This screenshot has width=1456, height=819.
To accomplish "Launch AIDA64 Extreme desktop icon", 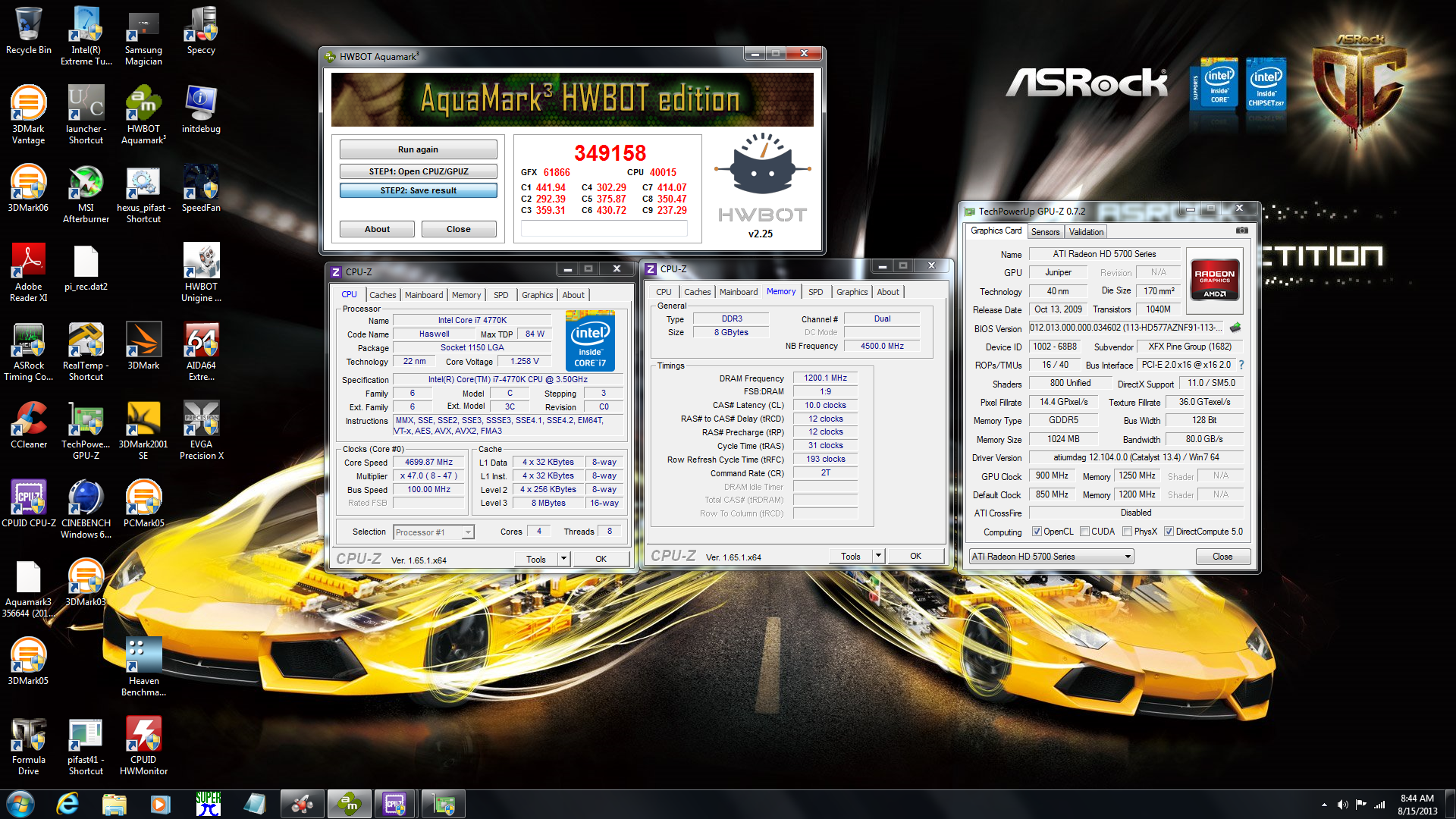I will click(x=201, y=351).
